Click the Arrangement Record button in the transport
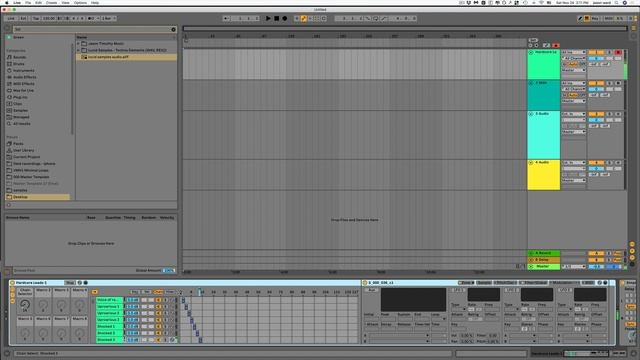Image resolution: width=640 pixels, height=360 pixels. pos(285,18)
